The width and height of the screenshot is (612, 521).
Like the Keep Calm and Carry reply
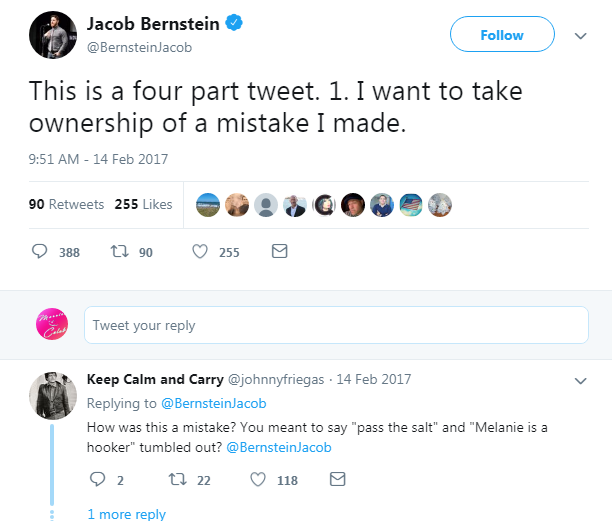(257, 480)
